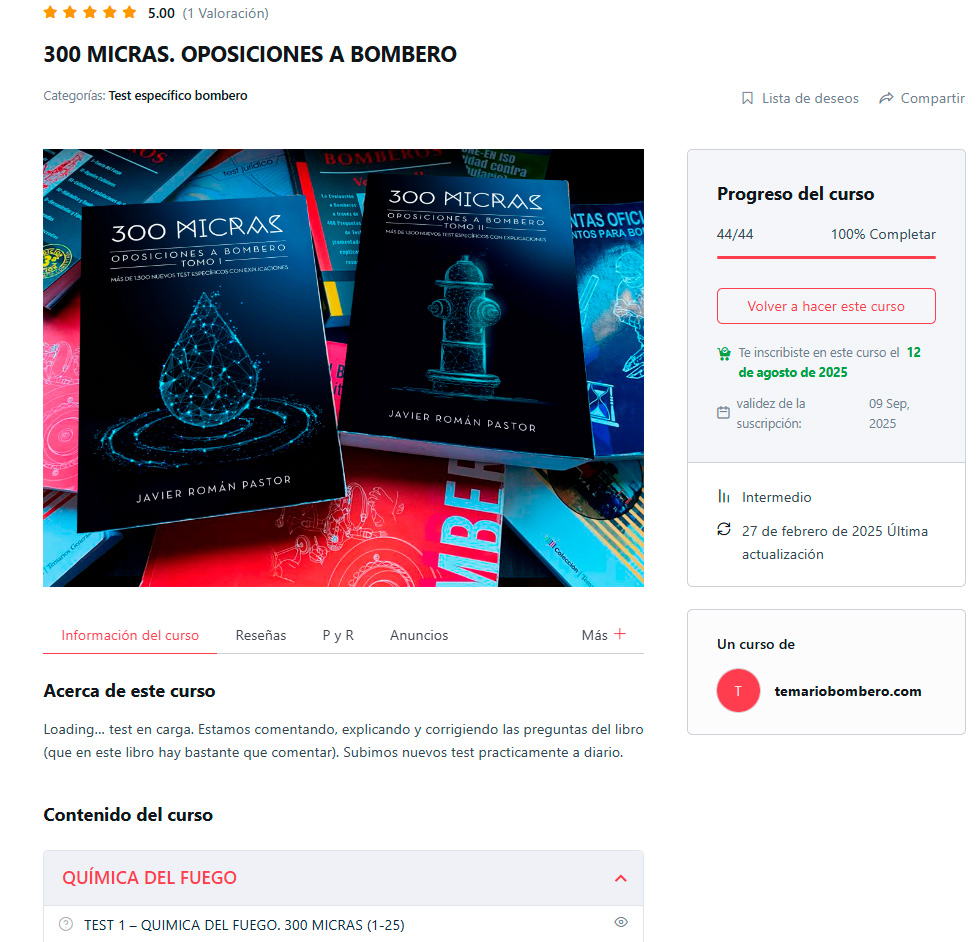Open the P y R tab
Image resolution: width=980 pixels, height=942 pixels.
338,635
